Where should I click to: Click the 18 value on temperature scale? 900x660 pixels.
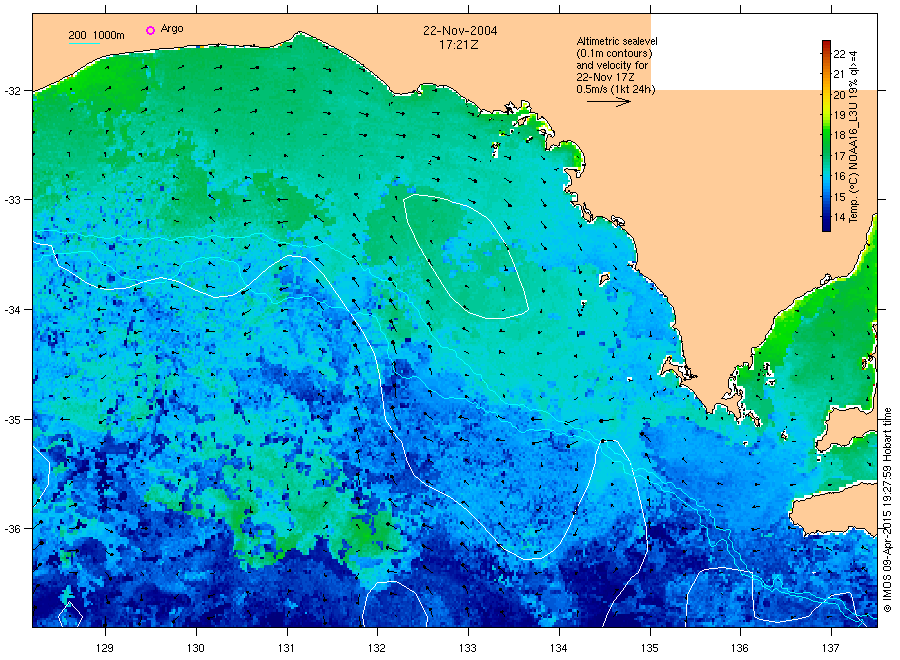pyautogui.click(x=839, y=135)
